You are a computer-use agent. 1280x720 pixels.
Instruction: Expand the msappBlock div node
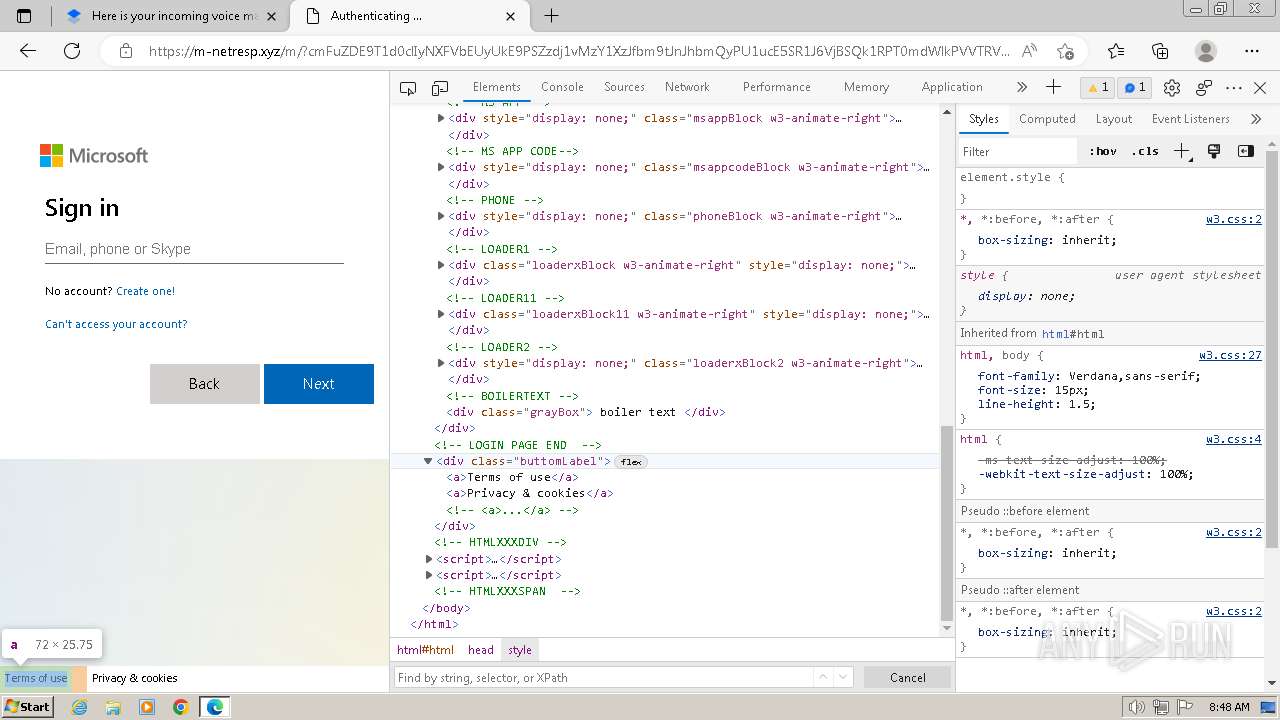coord(441,118)
